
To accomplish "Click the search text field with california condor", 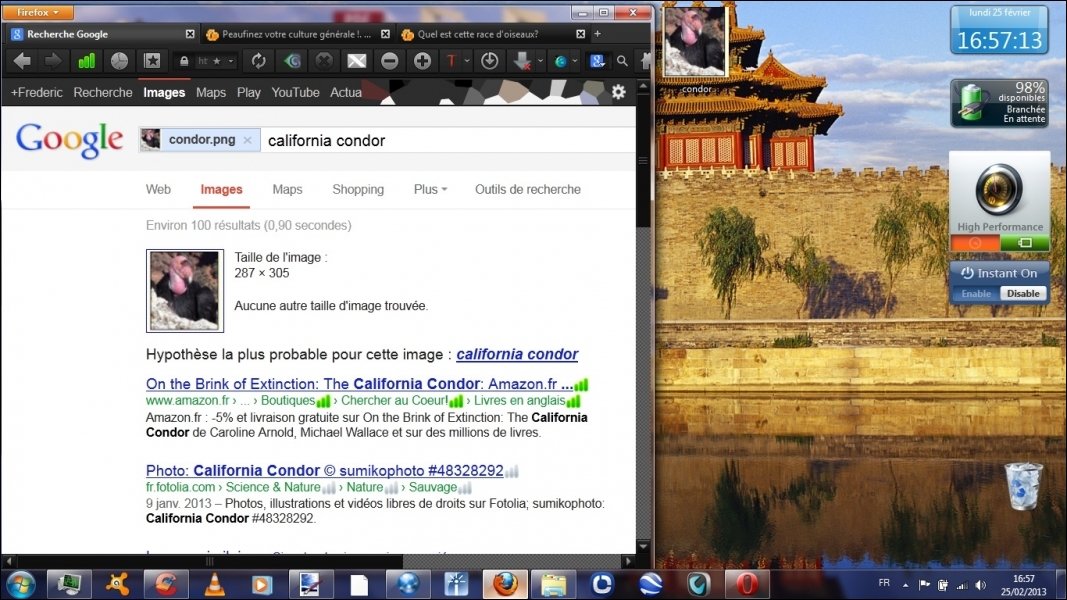I will pos(449,140).
